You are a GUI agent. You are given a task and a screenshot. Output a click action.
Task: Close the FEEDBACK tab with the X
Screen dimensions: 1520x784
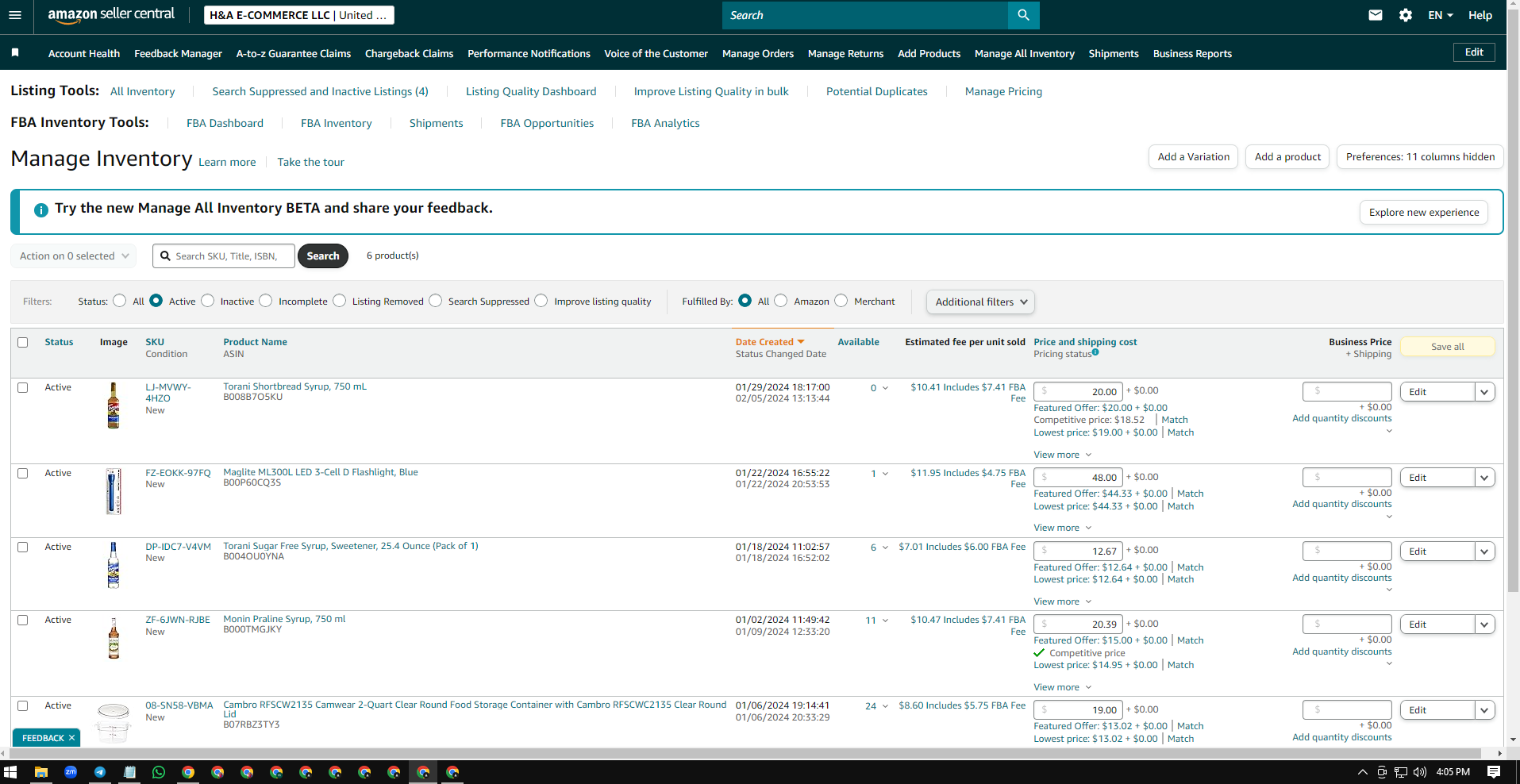(71, 738)
